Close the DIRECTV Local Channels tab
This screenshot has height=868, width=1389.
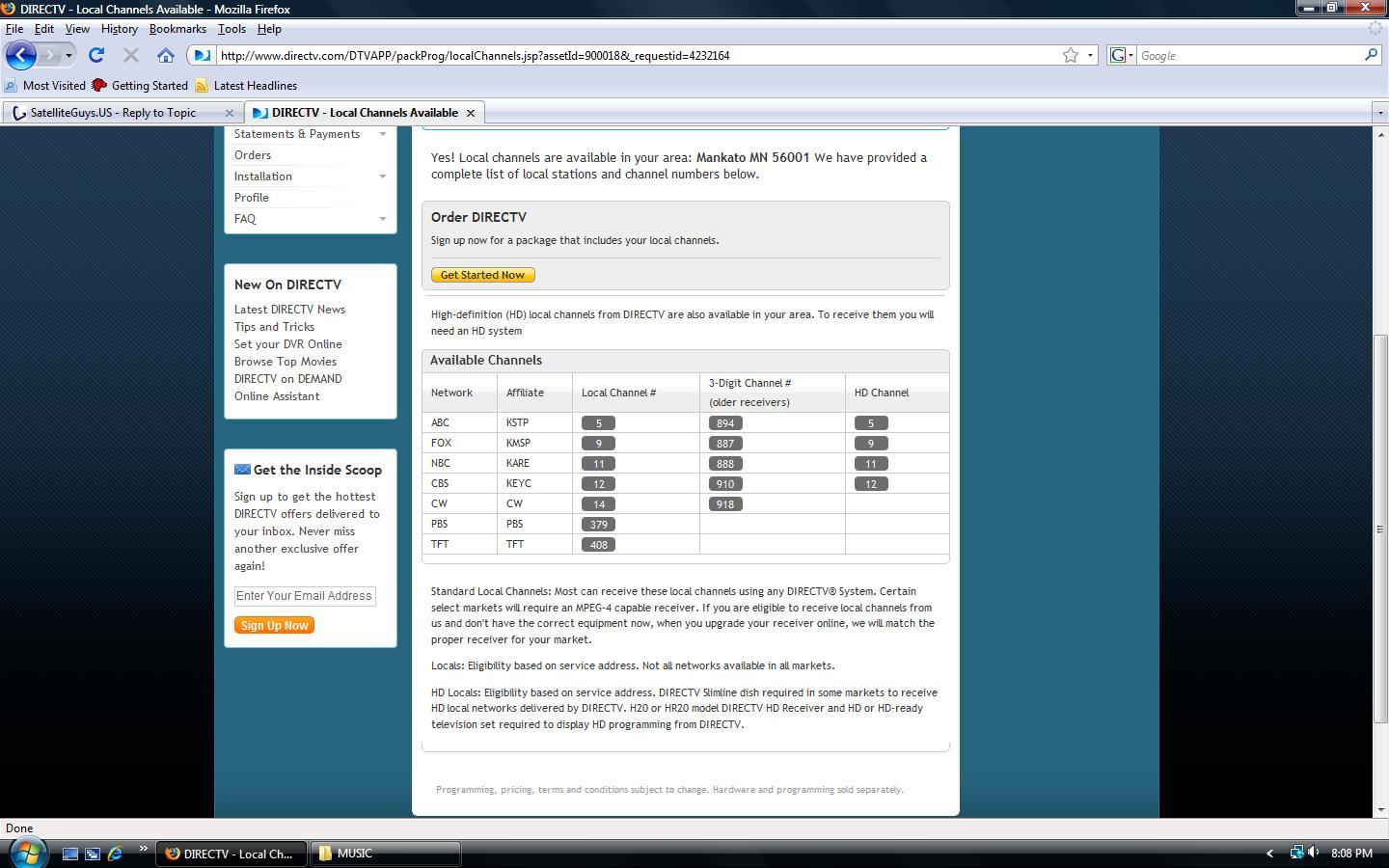pos(471,113)
